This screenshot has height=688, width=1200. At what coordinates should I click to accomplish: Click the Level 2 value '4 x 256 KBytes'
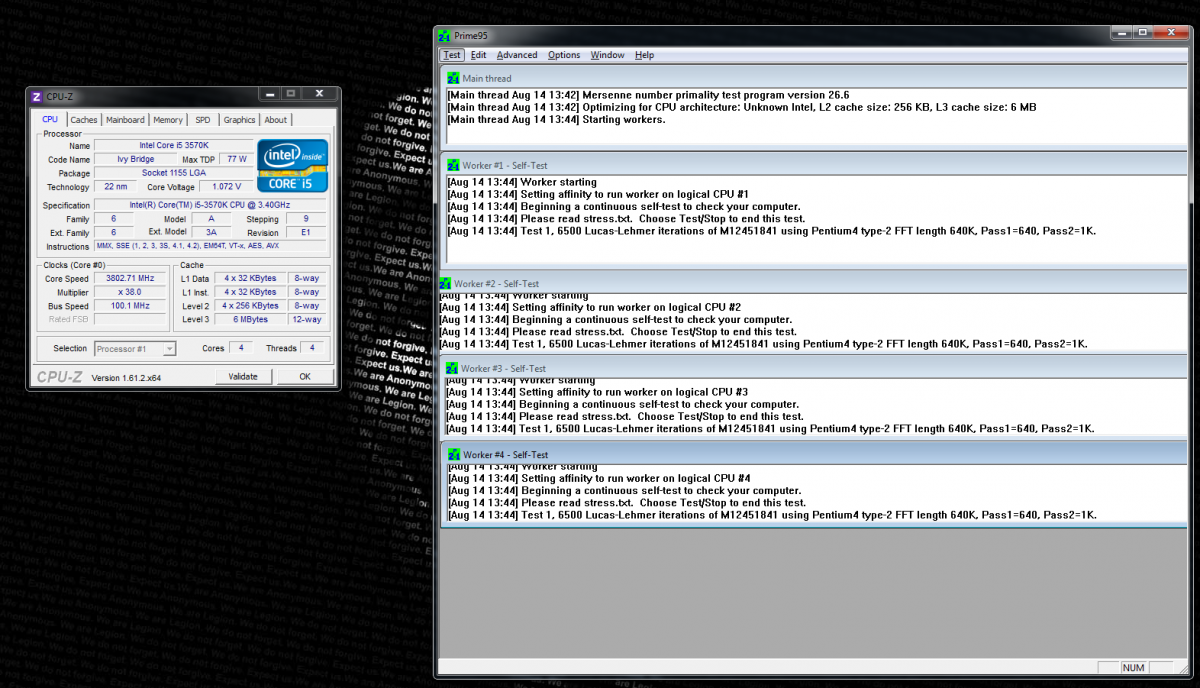click(251, 306)
